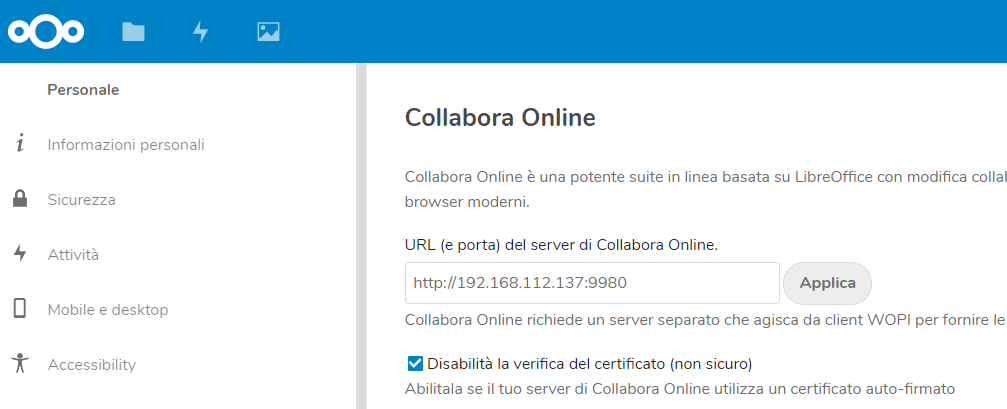Click the 'Abilitala se il tuo server' hint text
This screenshot has width=1007, height=409.
point(680,389)
